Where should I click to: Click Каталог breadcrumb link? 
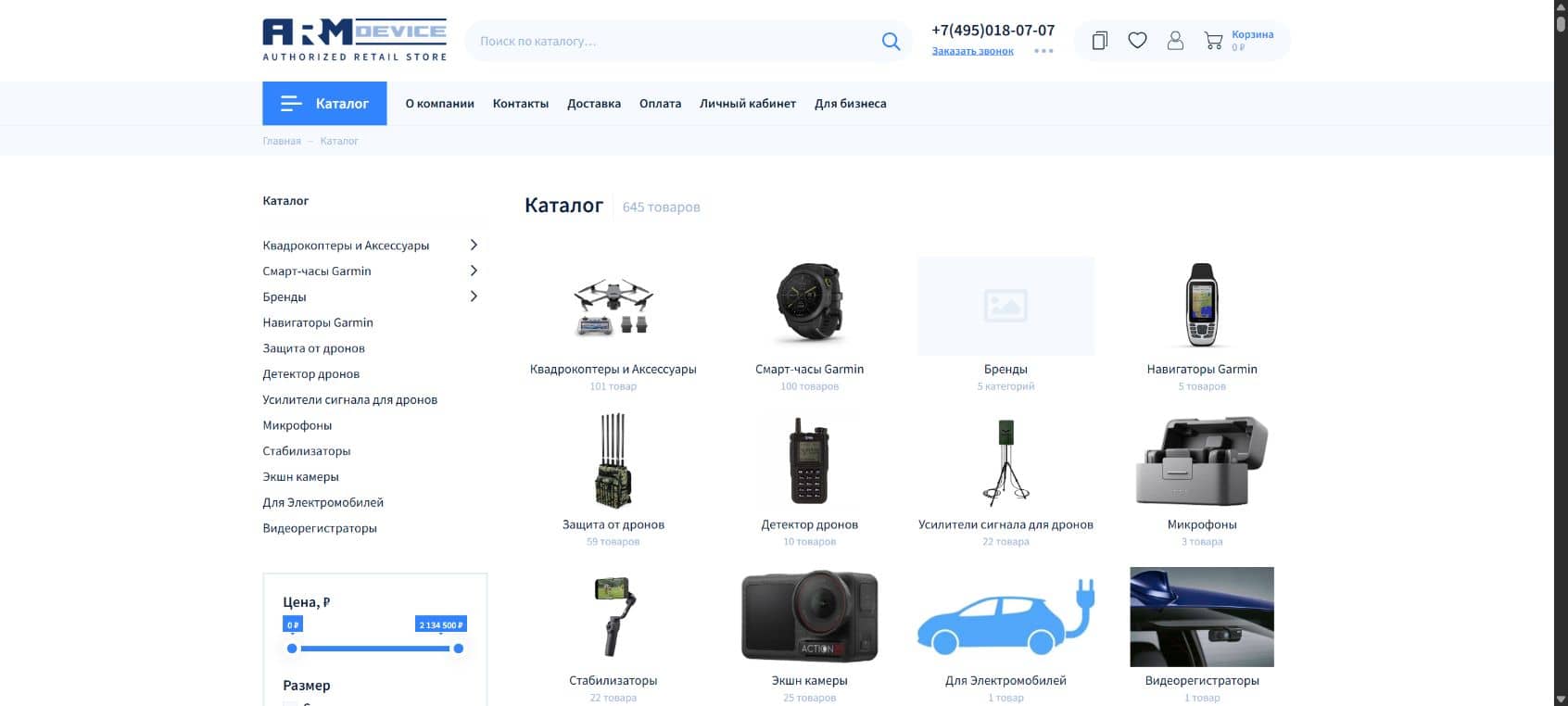339,141
